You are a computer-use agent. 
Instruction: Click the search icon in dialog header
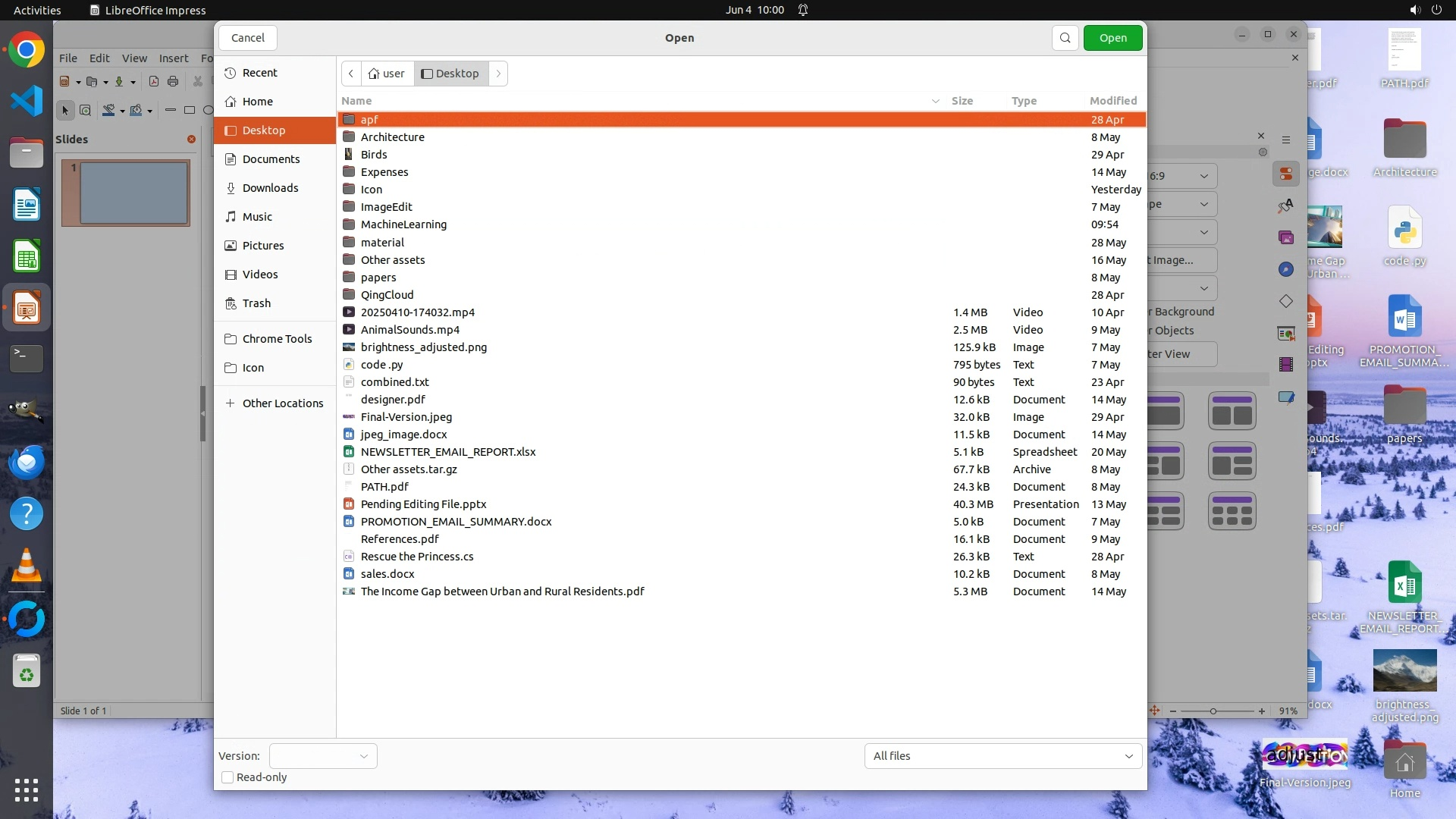[1065, 38]
